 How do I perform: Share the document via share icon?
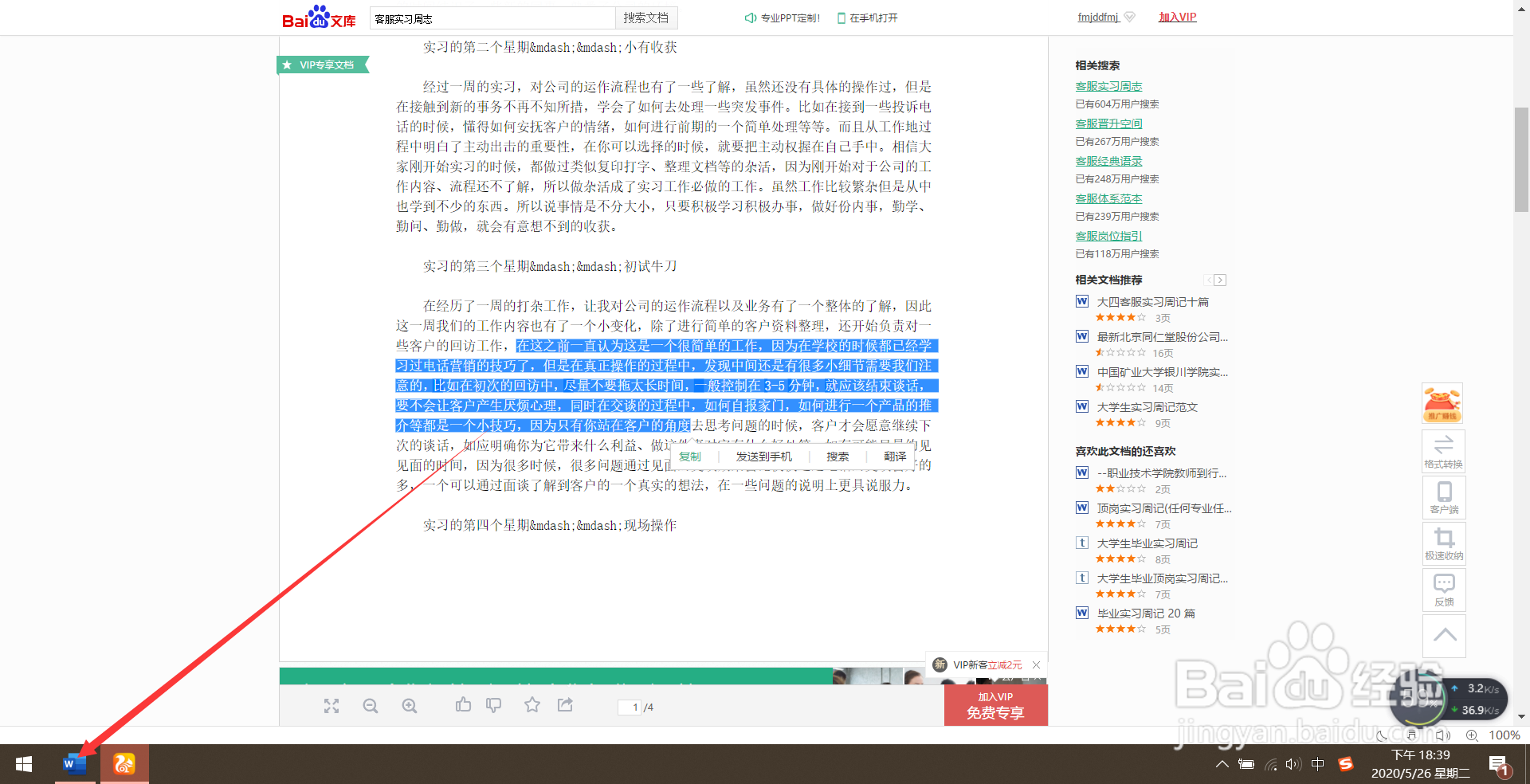pos(565,705)
